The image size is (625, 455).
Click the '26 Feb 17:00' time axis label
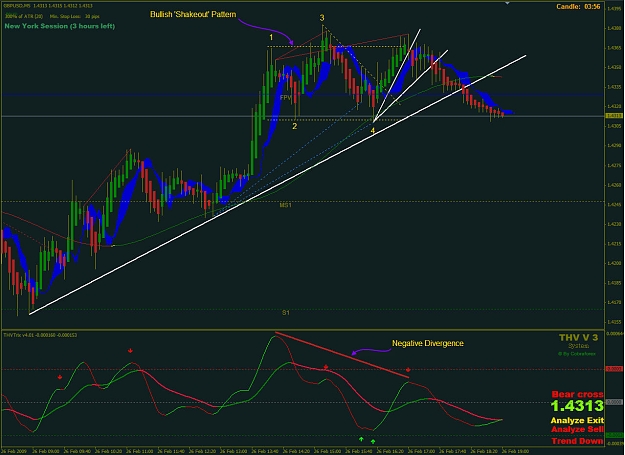422,451
